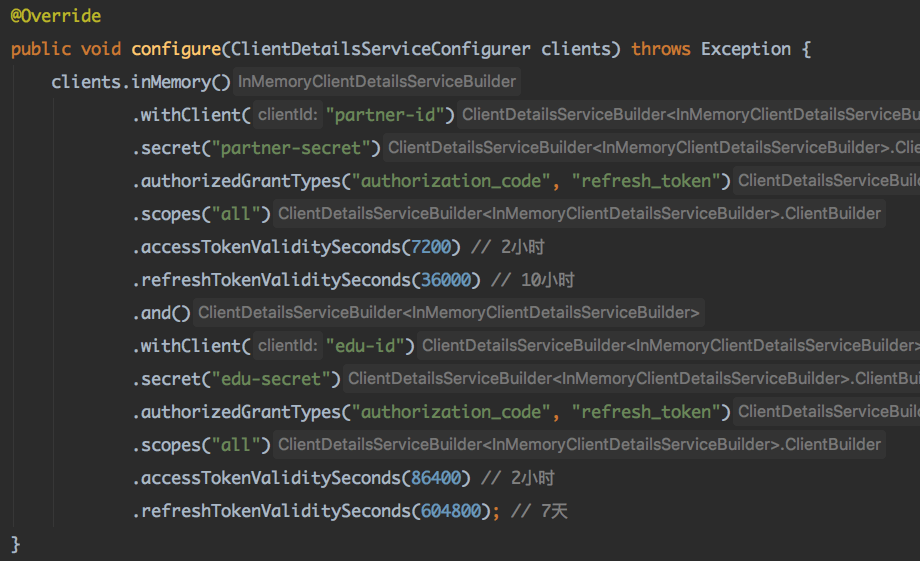
Task: Click the "partner-id" string literal
Action: point(391,115)
